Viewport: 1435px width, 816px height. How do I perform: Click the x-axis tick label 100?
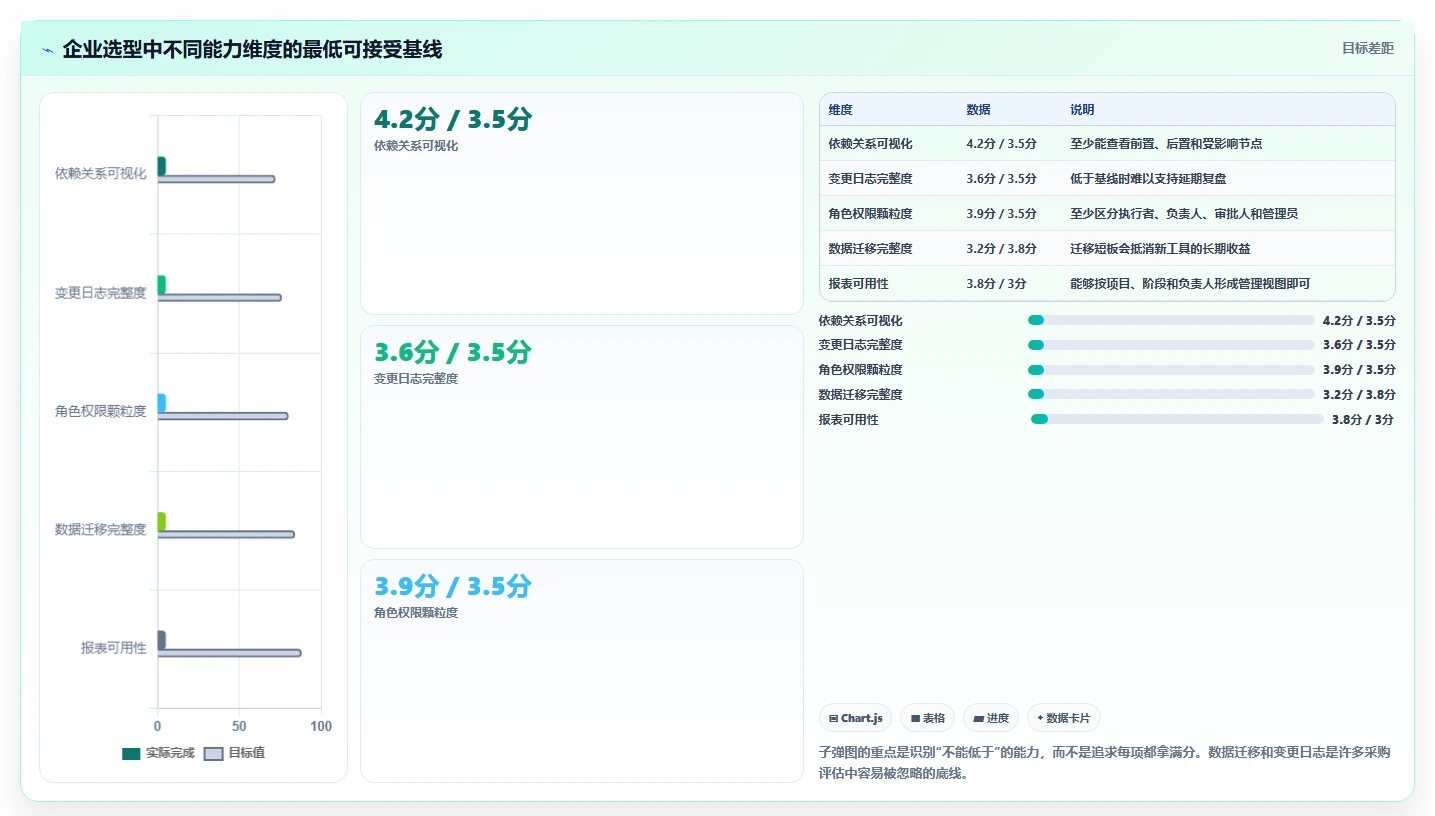tap(320, 726)
